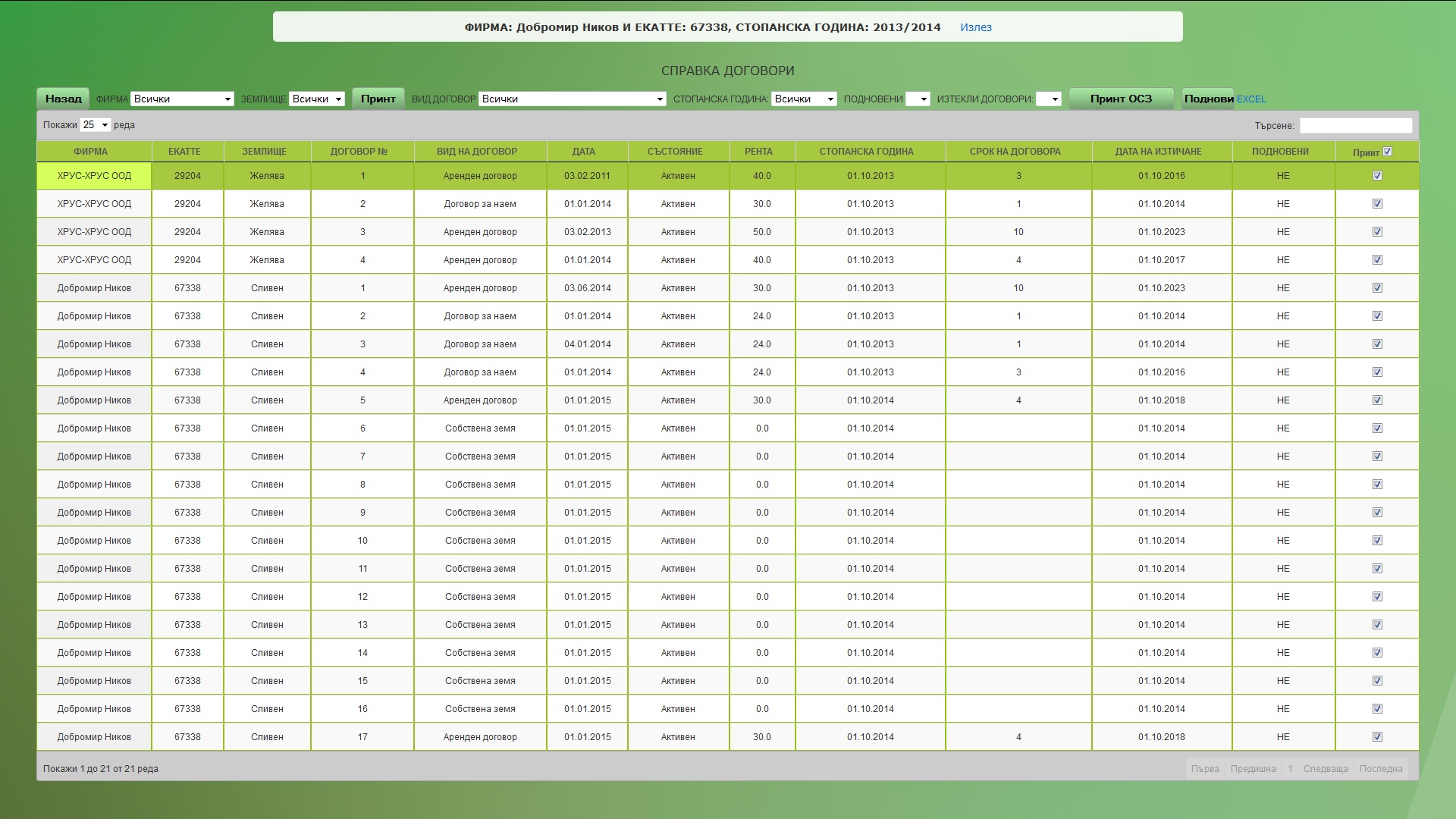Screen dimensions: 1456x819
Task: Sort by СРОК НА ДОГОВОРА column header
Action: coord(1018,152)
